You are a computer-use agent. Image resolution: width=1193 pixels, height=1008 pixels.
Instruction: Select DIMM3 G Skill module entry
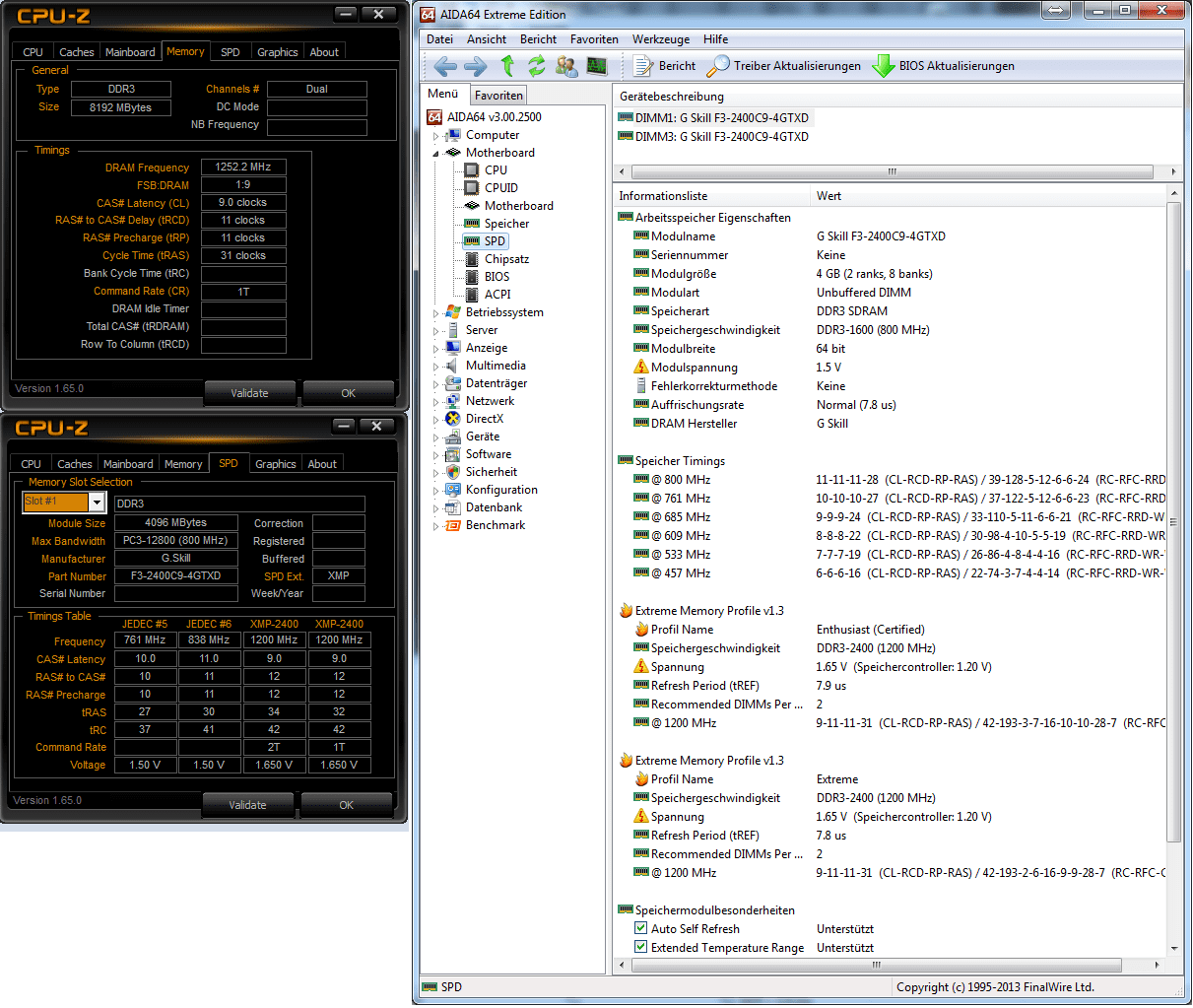pyautogui.click(x=721, y=137)
